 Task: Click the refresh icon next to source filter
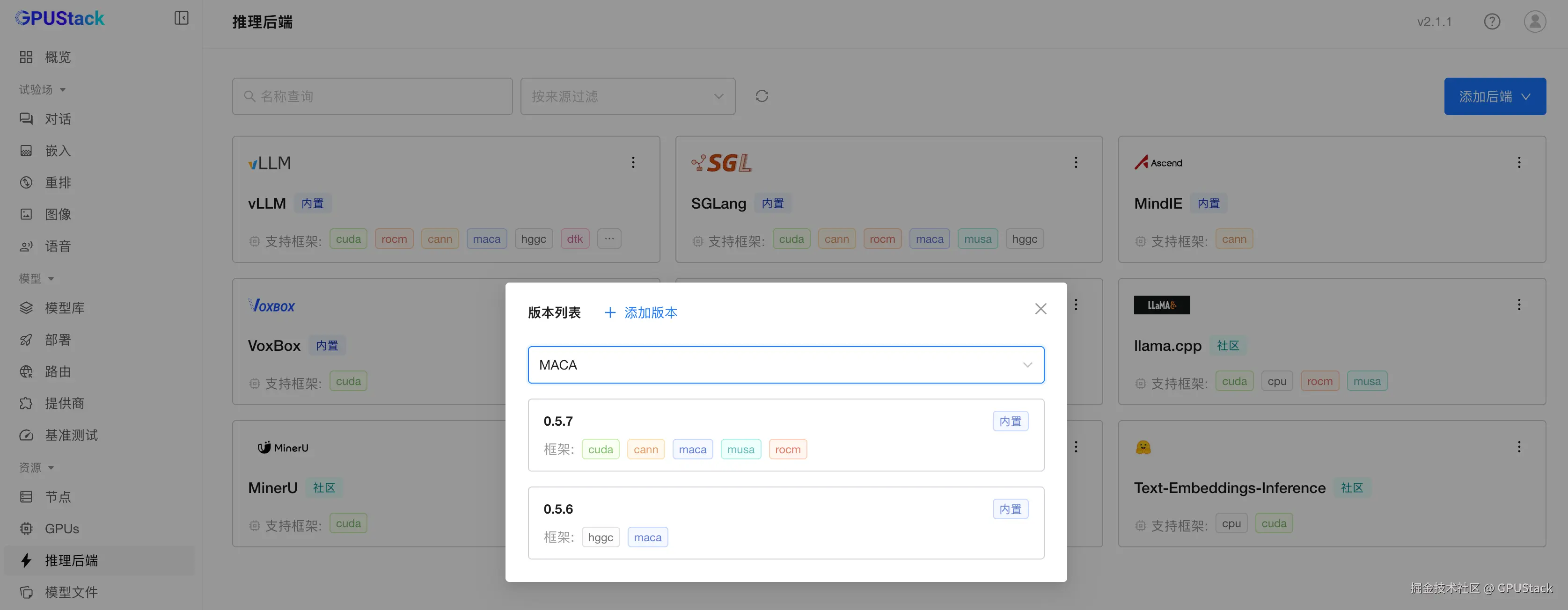[x=762, y=96]
